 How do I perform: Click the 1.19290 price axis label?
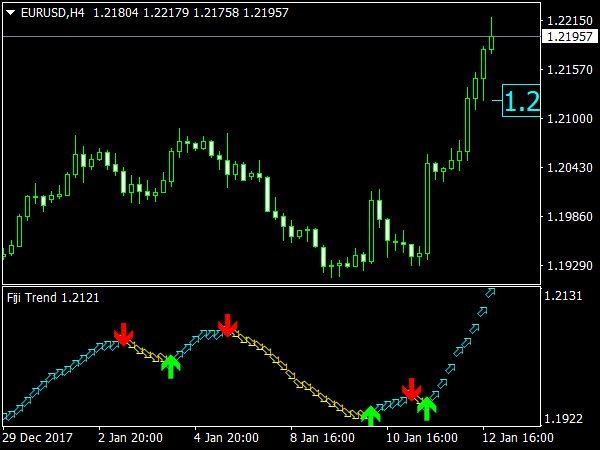570,266
